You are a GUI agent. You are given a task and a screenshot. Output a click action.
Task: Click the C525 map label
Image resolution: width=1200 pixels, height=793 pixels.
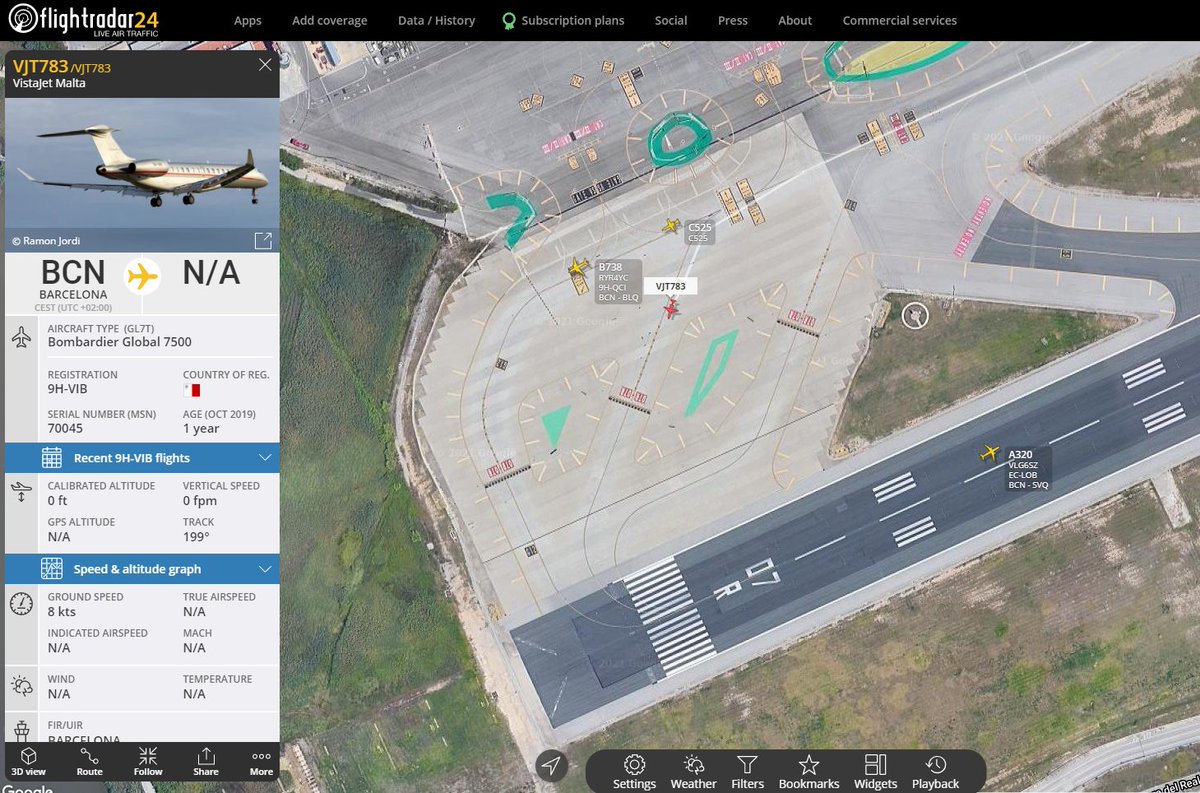coord(700,232)
